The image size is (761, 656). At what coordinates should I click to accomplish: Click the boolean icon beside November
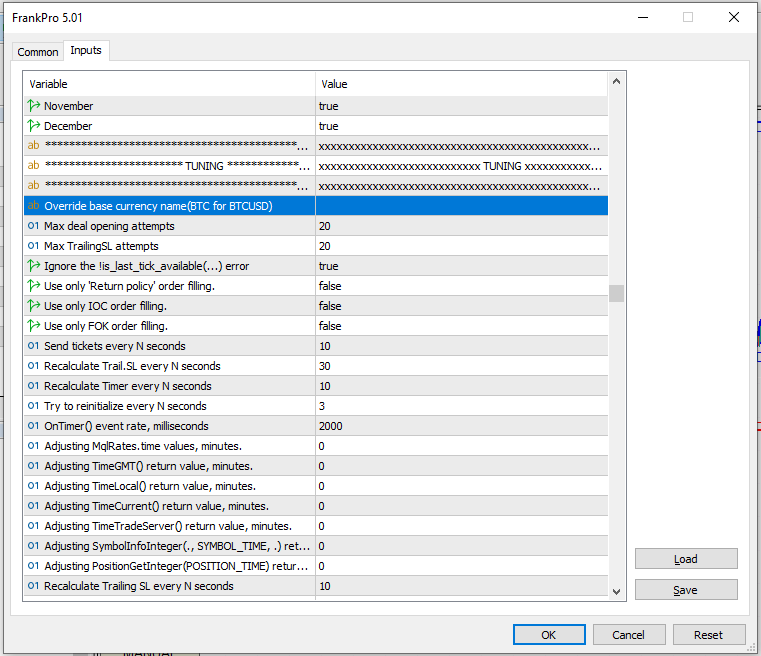click(x=33, y=106)
